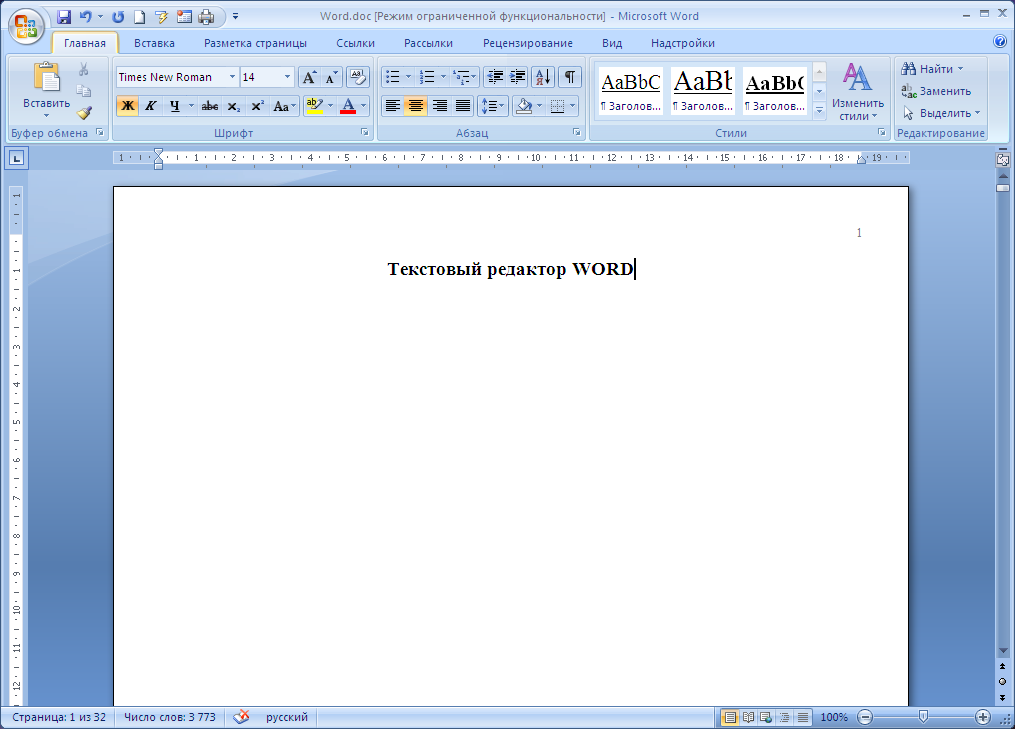Open Change Case (Аа) dropdown
Viewport: 1015px width, 729px height.
pyautogui.click(x=284, y=106)
